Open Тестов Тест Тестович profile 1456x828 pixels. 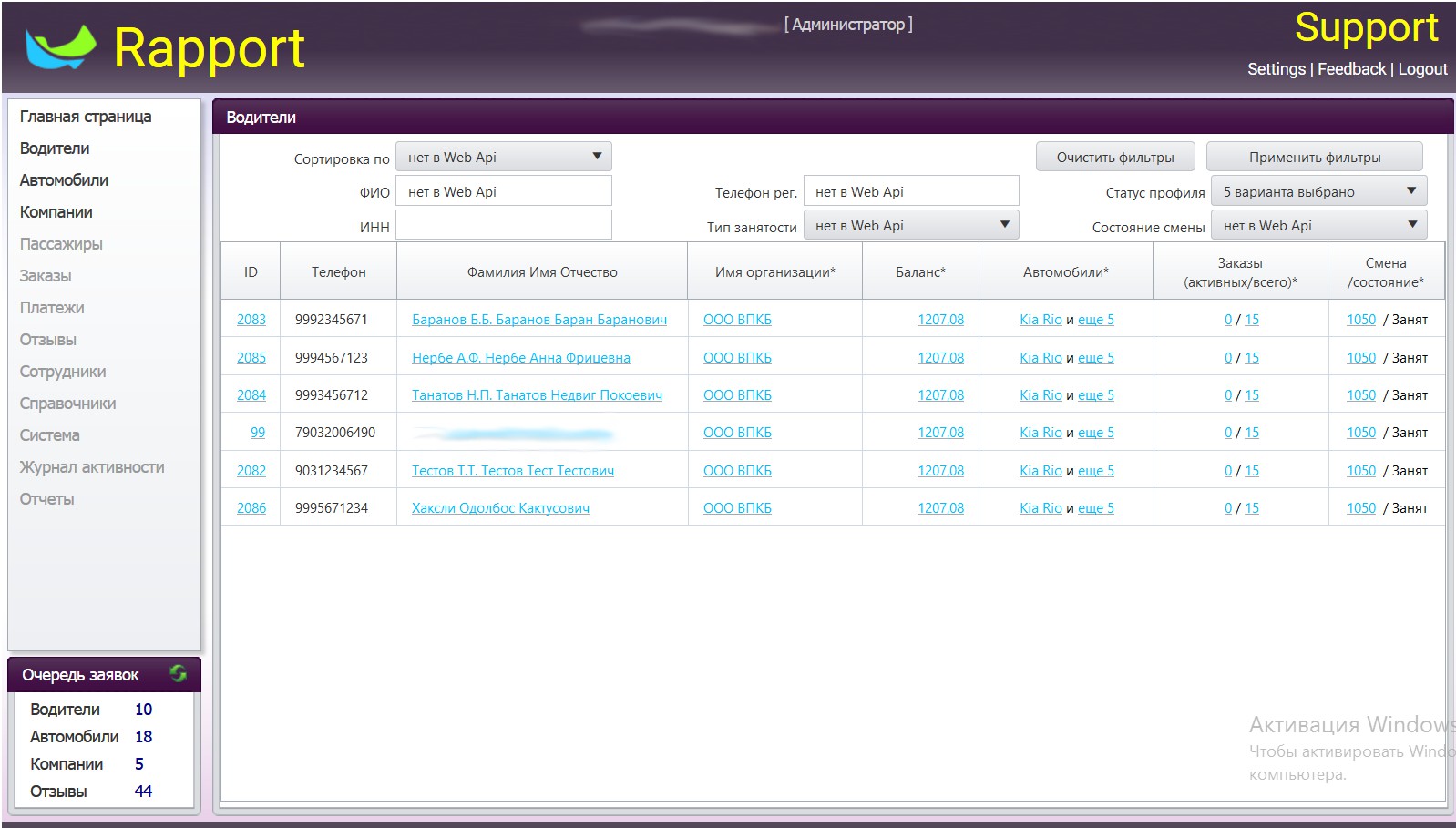point(513,471)
